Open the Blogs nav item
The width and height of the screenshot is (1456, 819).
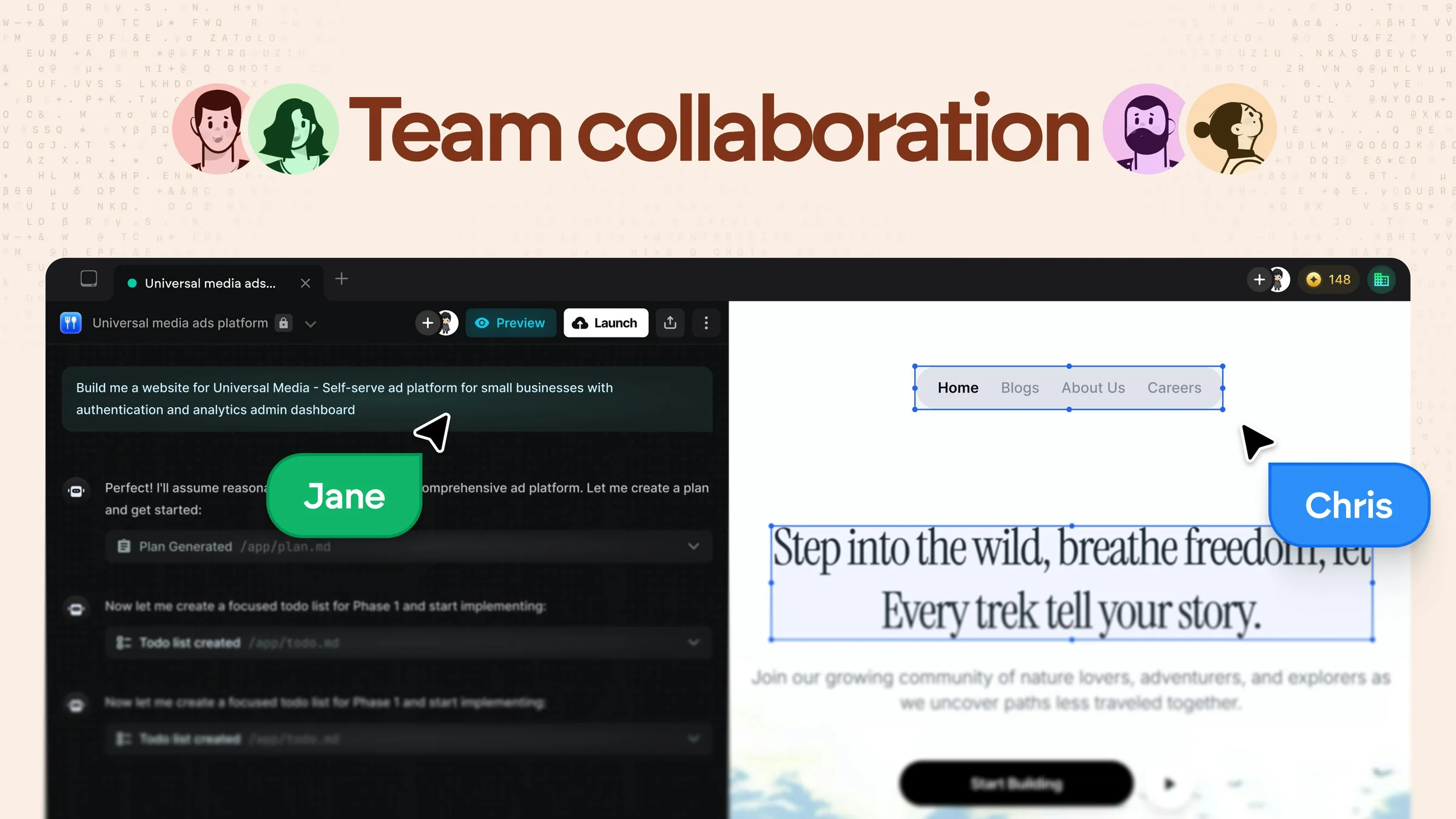1020,388
